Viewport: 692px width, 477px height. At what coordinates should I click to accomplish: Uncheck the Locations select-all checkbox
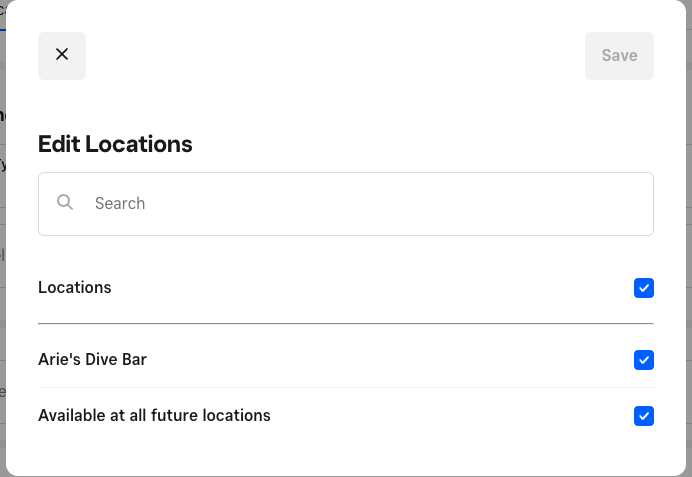point(644,288)
